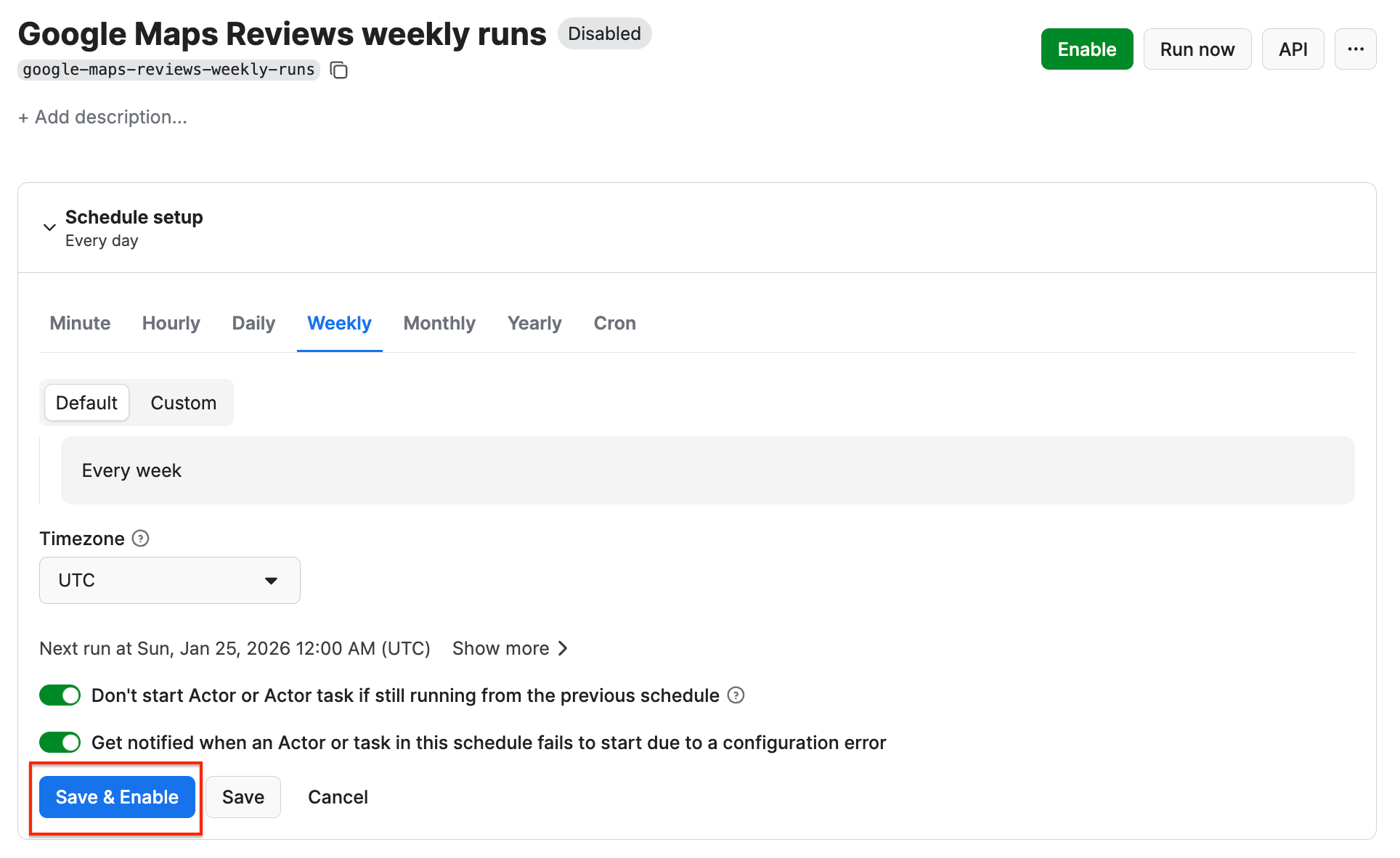Click help icon beside previous schedule option
This screenshot has height=858, width=1400.
click(736, 695)
